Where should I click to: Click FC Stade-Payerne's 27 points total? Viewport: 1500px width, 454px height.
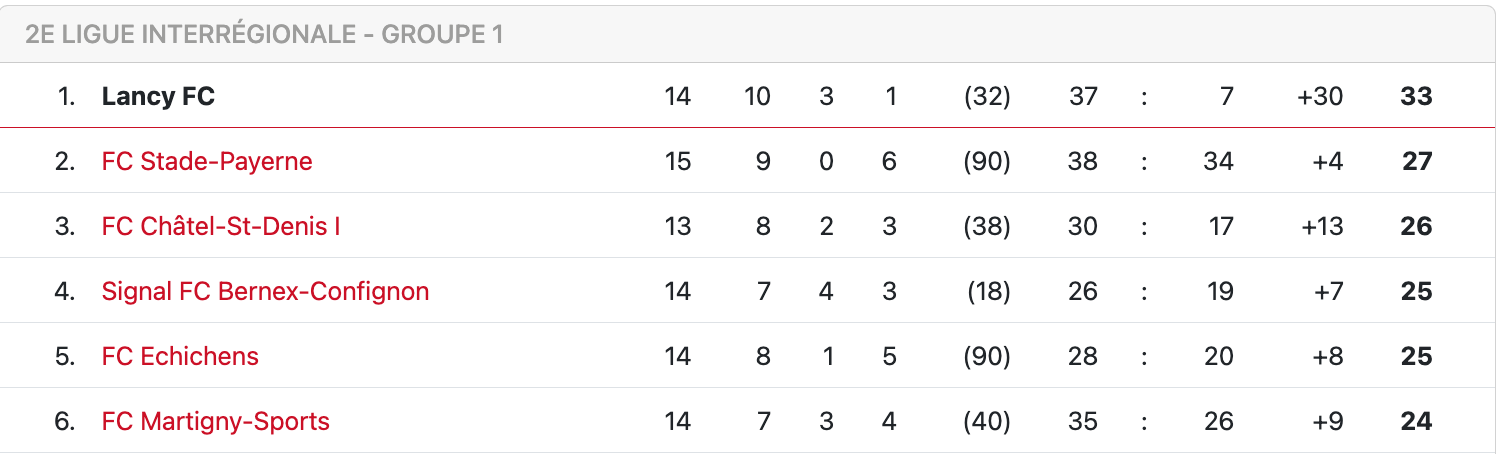(x=1417, y=161)
